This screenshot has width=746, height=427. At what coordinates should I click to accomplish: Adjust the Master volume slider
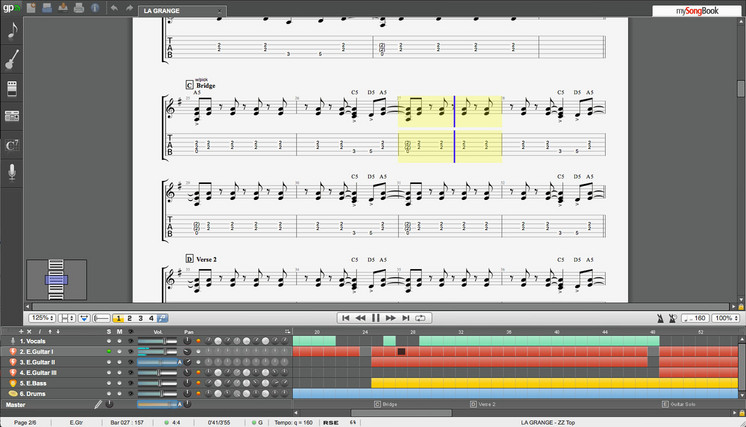pyautogui.click(x=159, y=404)
